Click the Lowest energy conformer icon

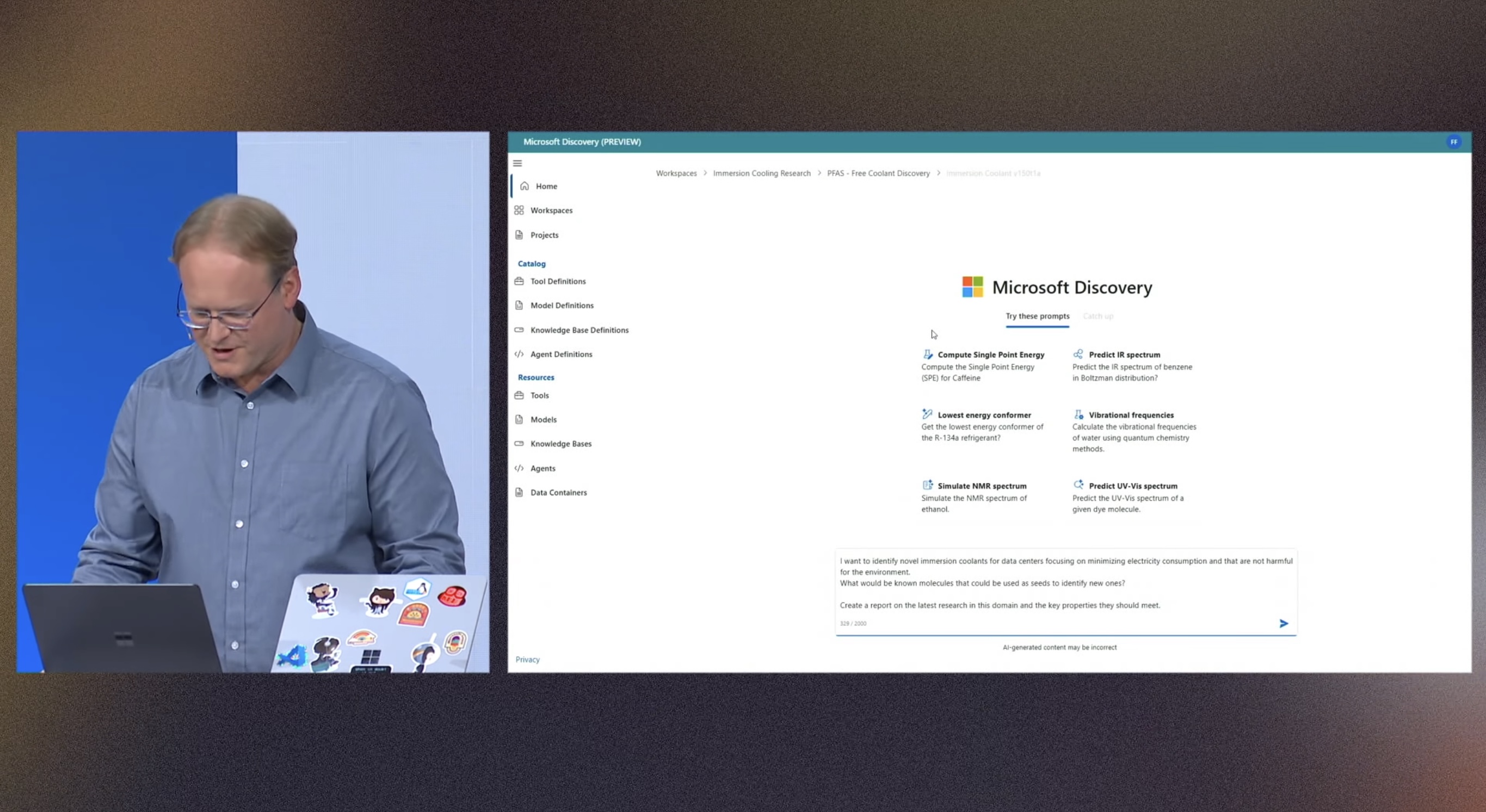click(927, 414)
